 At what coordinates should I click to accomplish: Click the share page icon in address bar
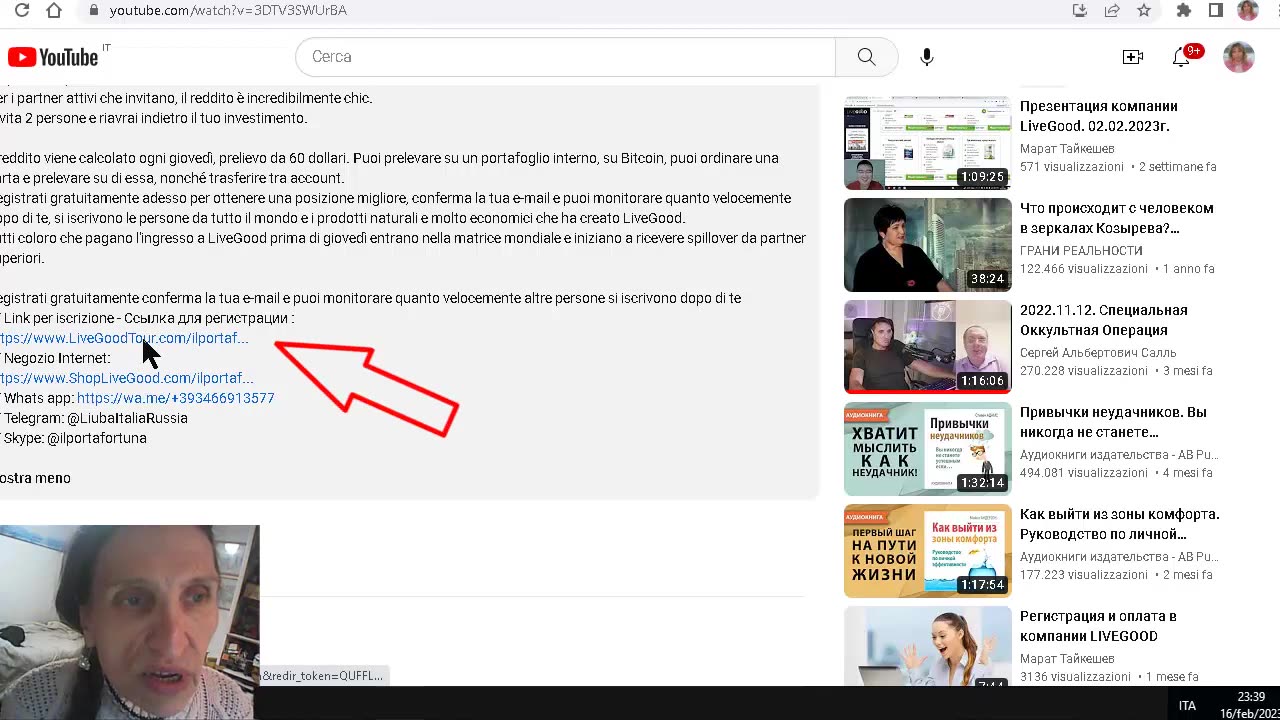coord(1112,10)
